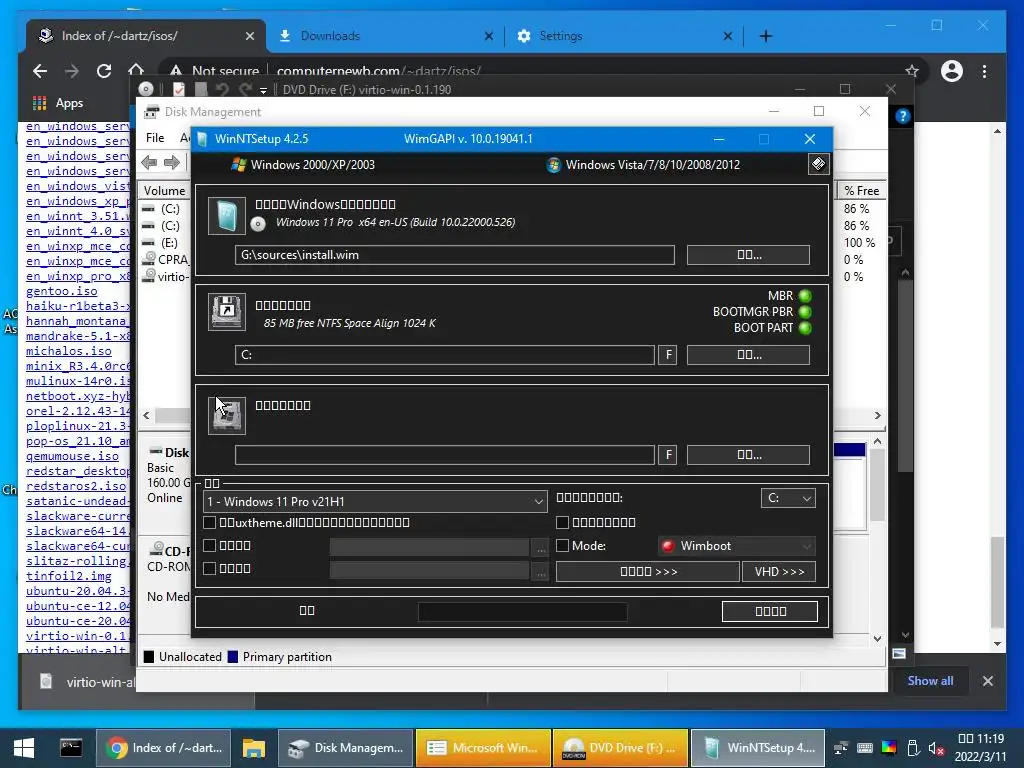Screen dimensions: 1024x768
Task: Click the blue help icon in DVD Drive window
Action: pos(903,116)
